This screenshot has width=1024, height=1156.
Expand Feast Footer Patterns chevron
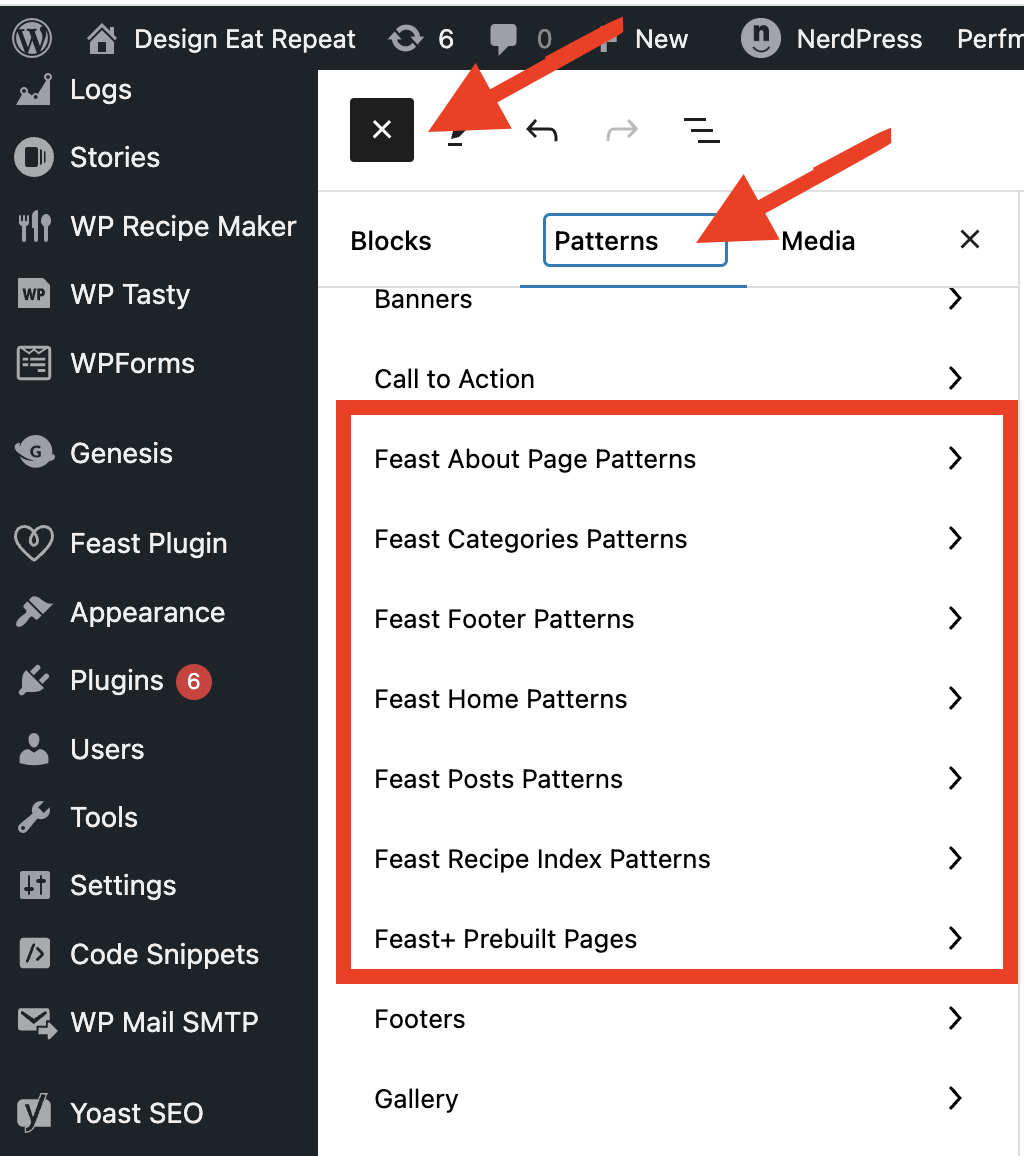point(955,619)
